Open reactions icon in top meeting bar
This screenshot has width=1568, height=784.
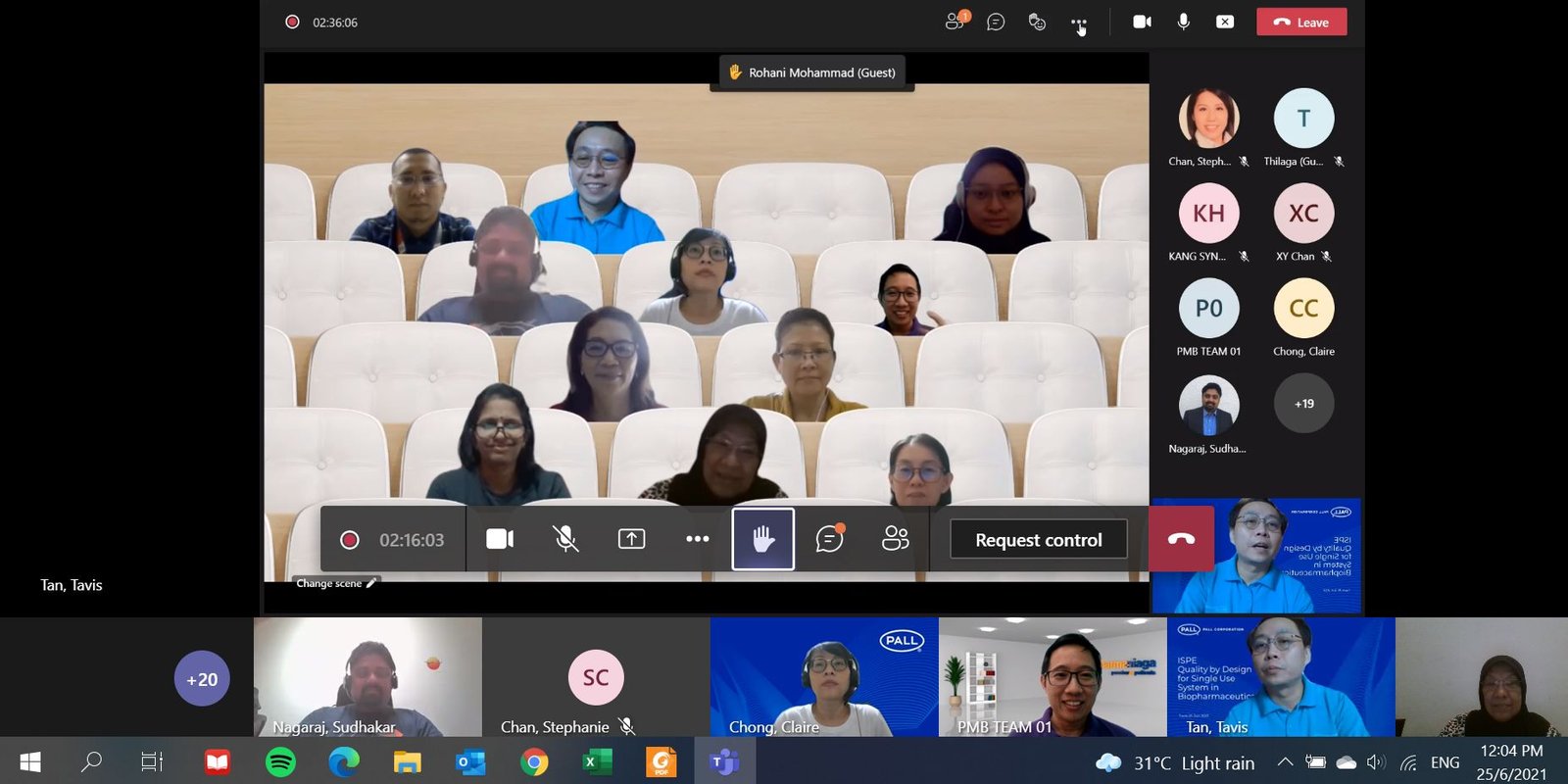click(1037, 22)
